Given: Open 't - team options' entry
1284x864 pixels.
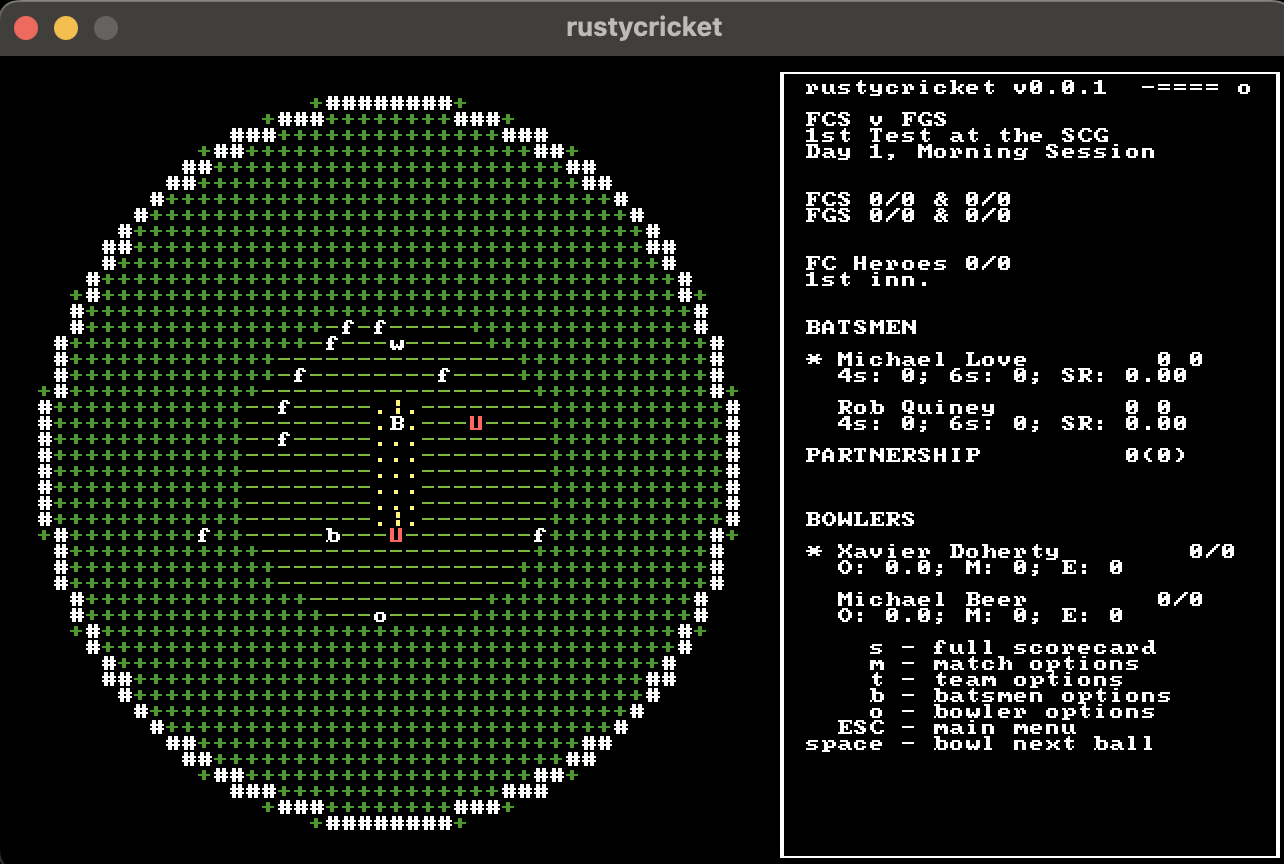Looking at the screenshot, I should [x=997, y=680].
